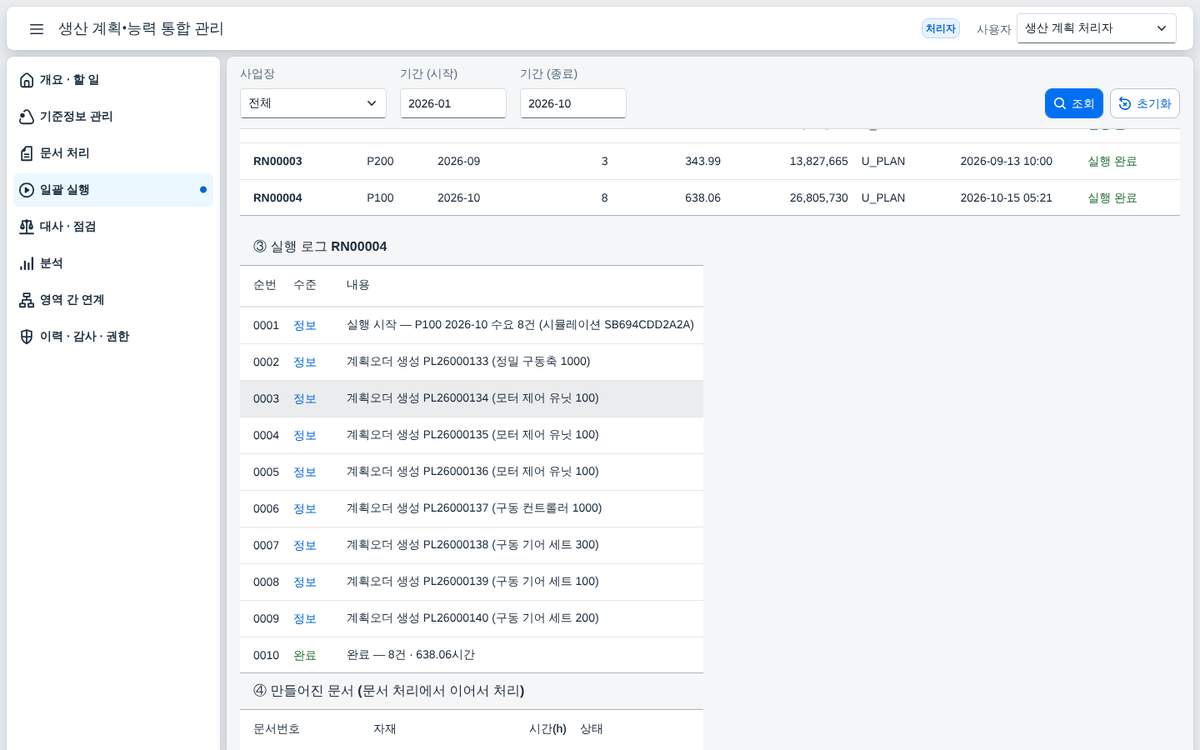The width and height of the screenshot is (1200, 750).
Task: Click the 수준 column header
Action: [x=305, y=285]
